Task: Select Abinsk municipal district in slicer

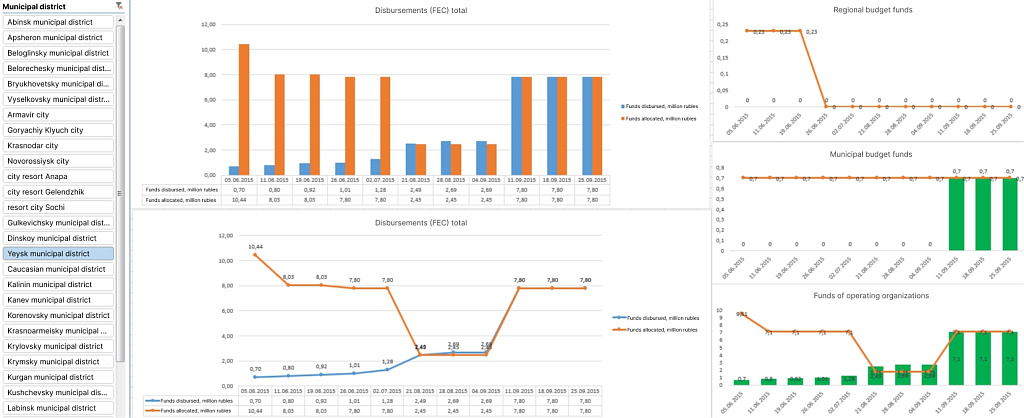Action: (x=58, y=21)
